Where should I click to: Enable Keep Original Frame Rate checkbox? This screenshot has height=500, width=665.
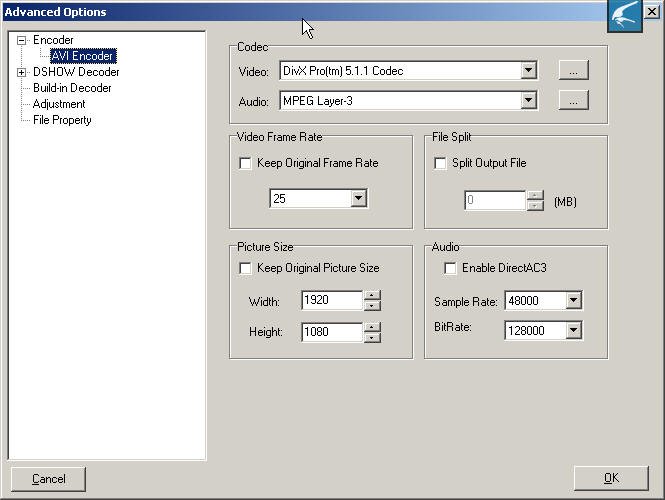tap(246, 163)
